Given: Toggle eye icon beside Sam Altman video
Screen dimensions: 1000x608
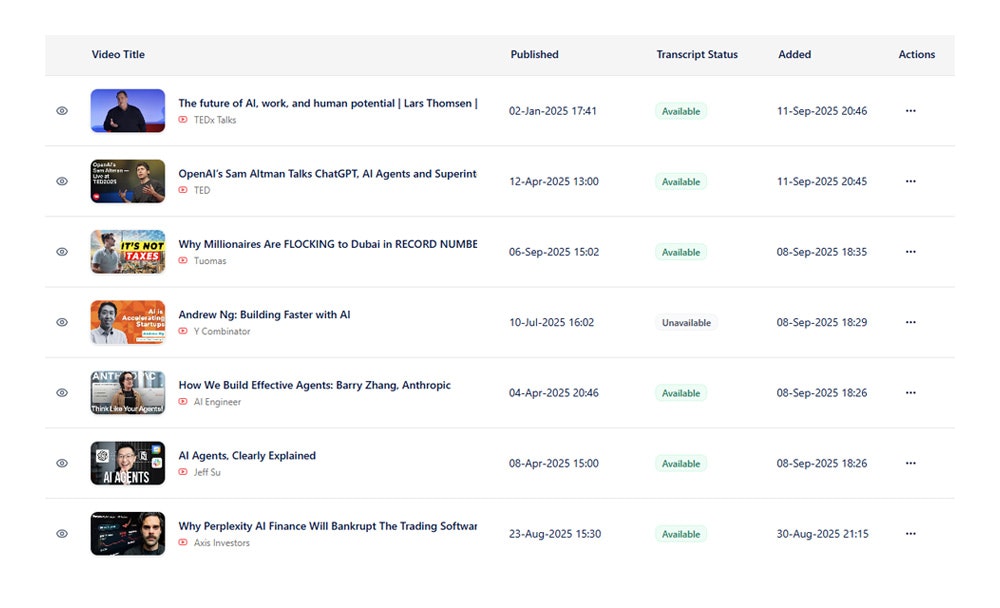Looking at the screenshot, I should tap(62, 181).
